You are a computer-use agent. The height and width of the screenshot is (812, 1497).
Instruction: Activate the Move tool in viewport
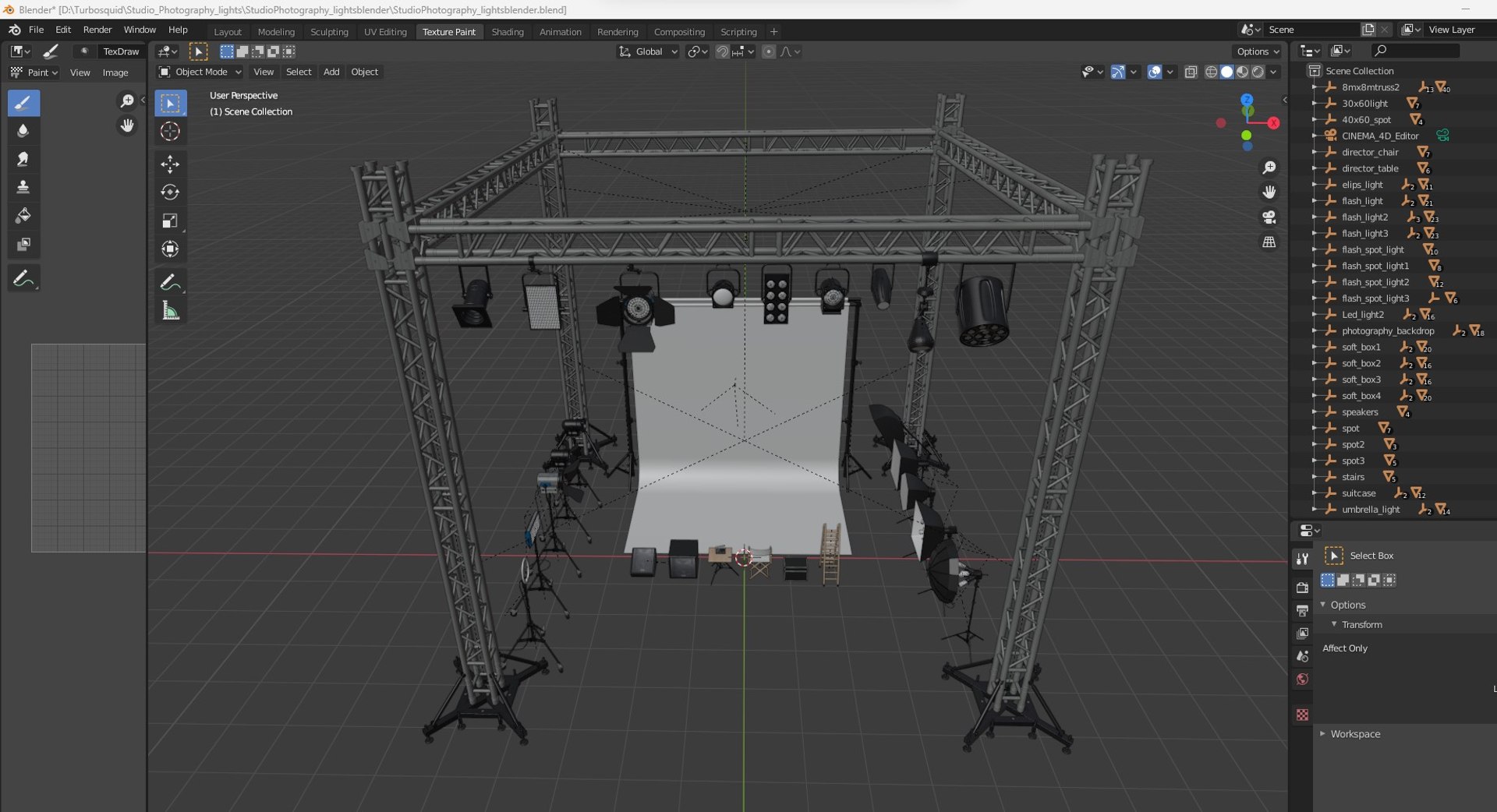pyautogui.click(x=170, y=164)
